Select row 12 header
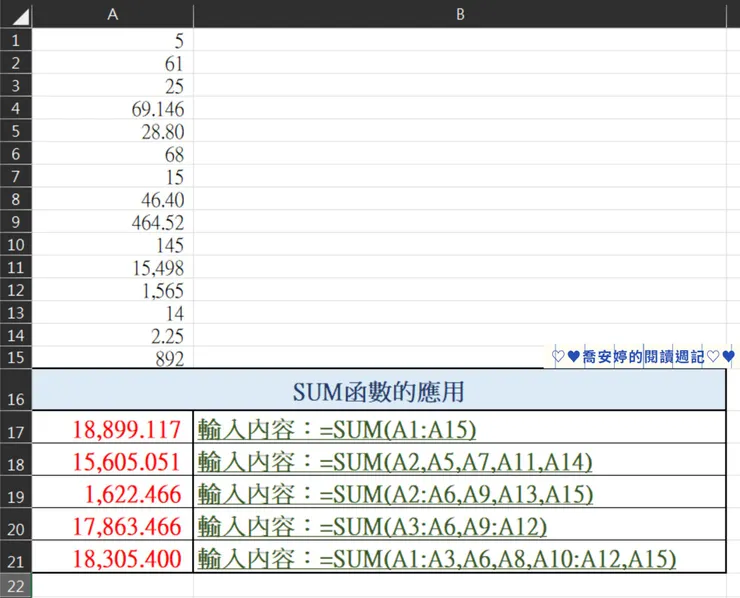 [x=16, y=289]
